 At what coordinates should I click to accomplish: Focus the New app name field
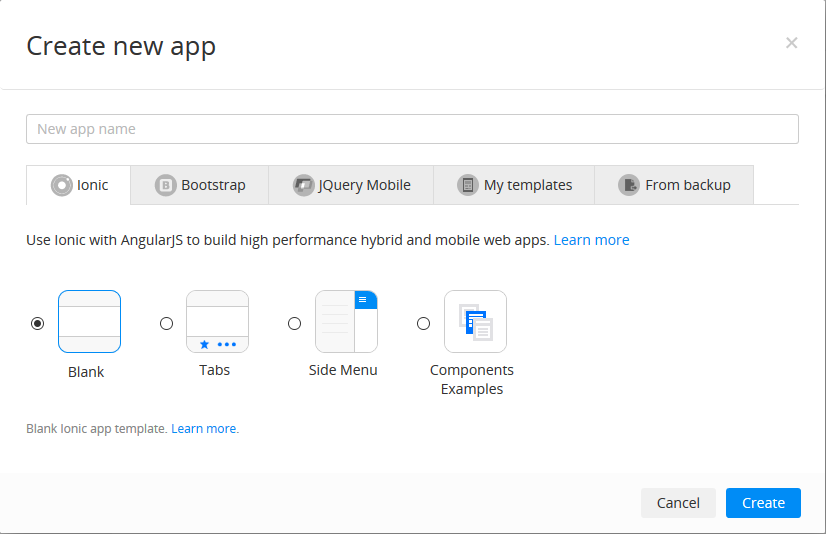[x=412, y=129]
